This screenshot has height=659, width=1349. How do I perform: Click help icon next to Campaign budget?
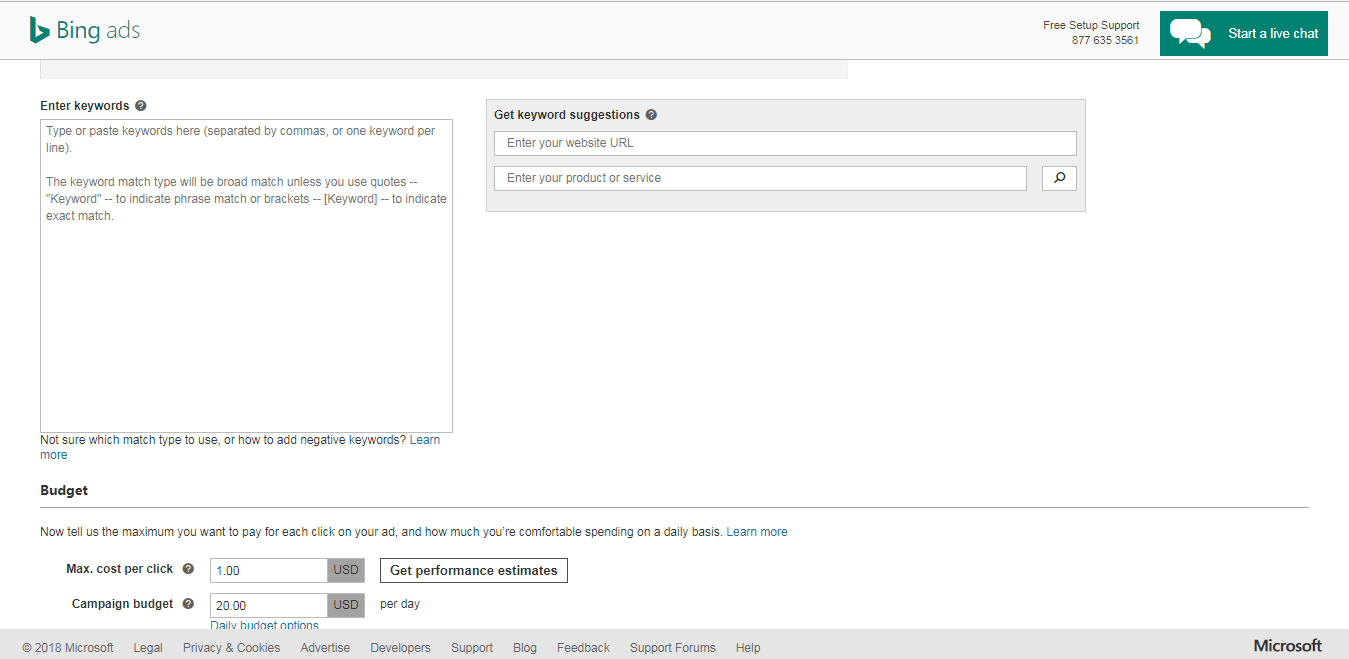[x=188, y=604]
